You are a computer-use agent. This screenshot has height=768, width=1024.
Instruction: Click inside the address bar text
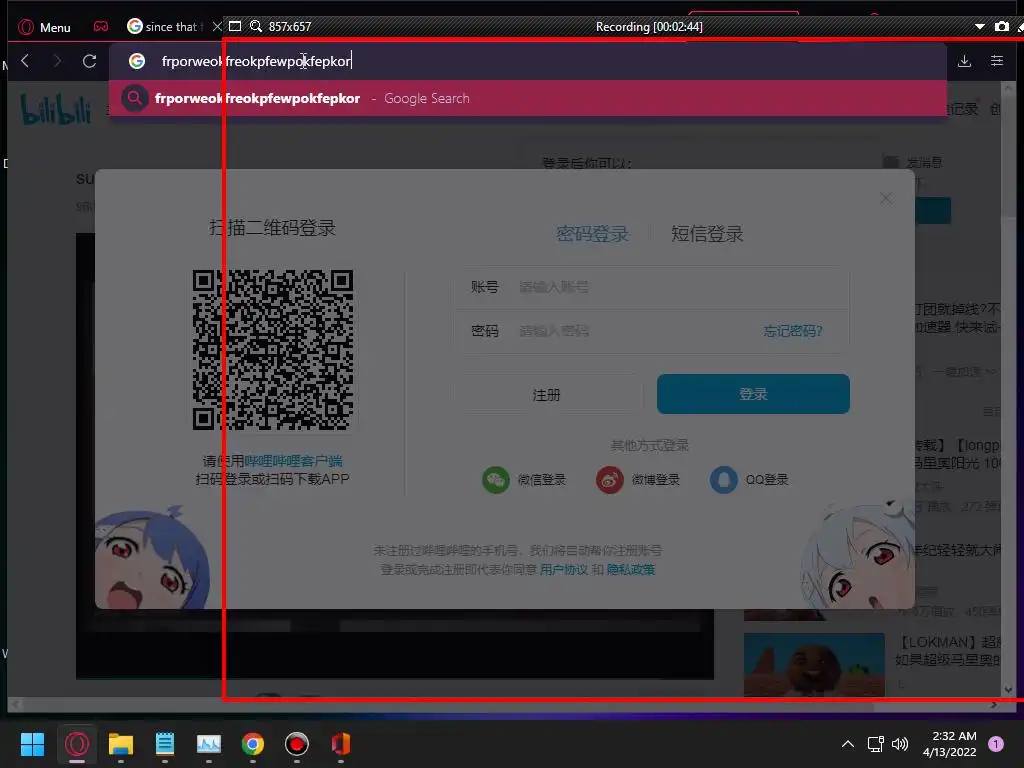pos(256,61)
